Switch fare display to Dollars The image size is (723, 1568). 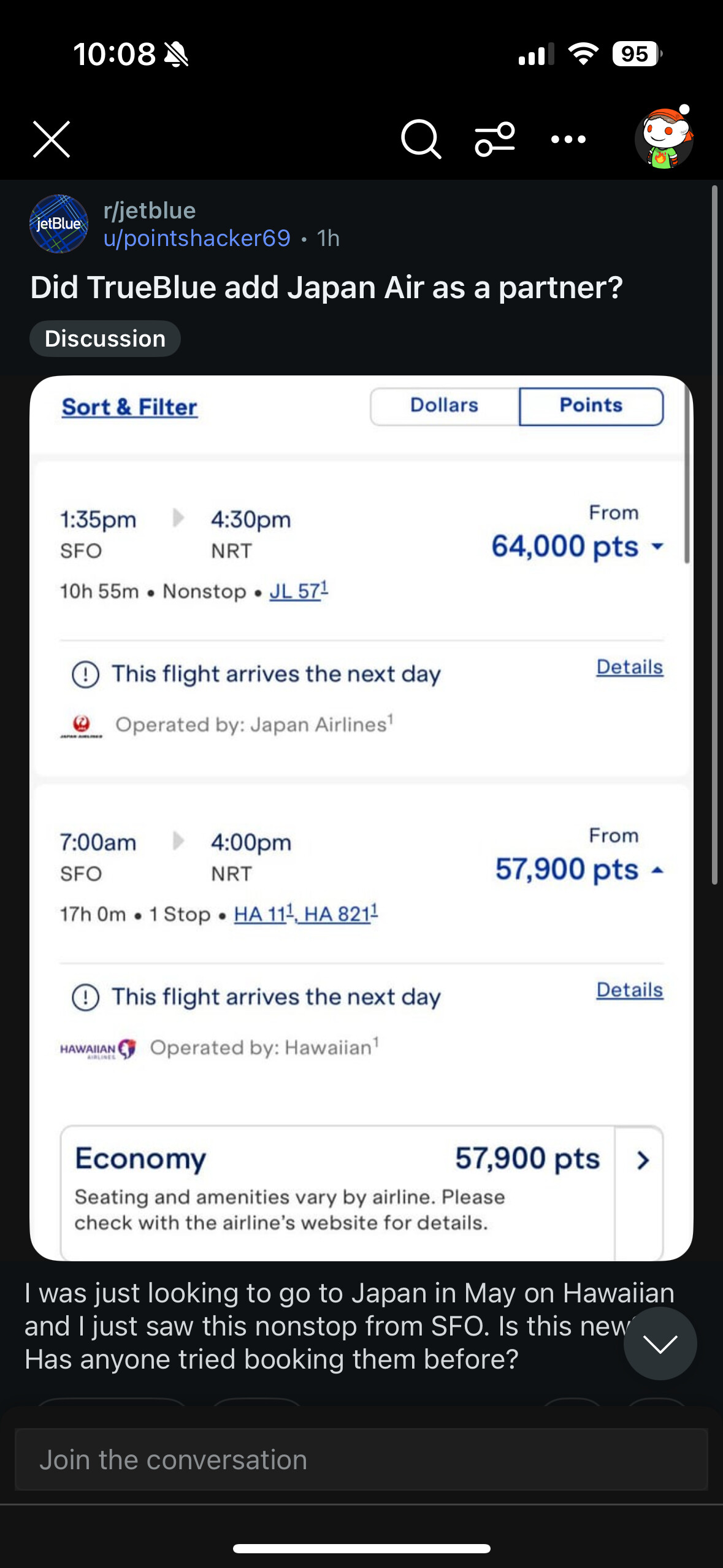(x=445, y=405)
